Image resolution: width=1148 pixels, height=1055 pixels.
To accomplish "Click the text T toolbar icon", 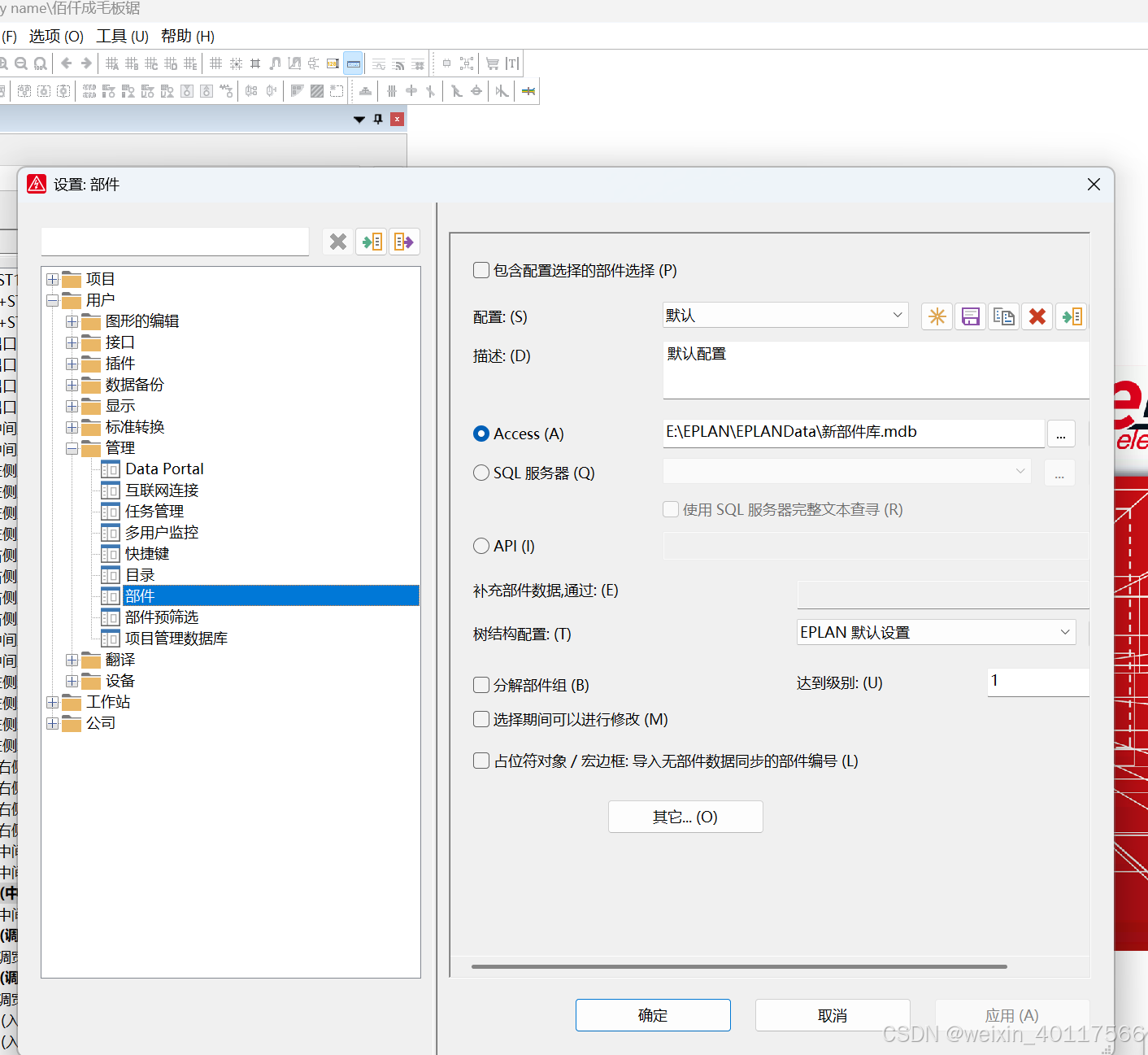I will [512, 63].
